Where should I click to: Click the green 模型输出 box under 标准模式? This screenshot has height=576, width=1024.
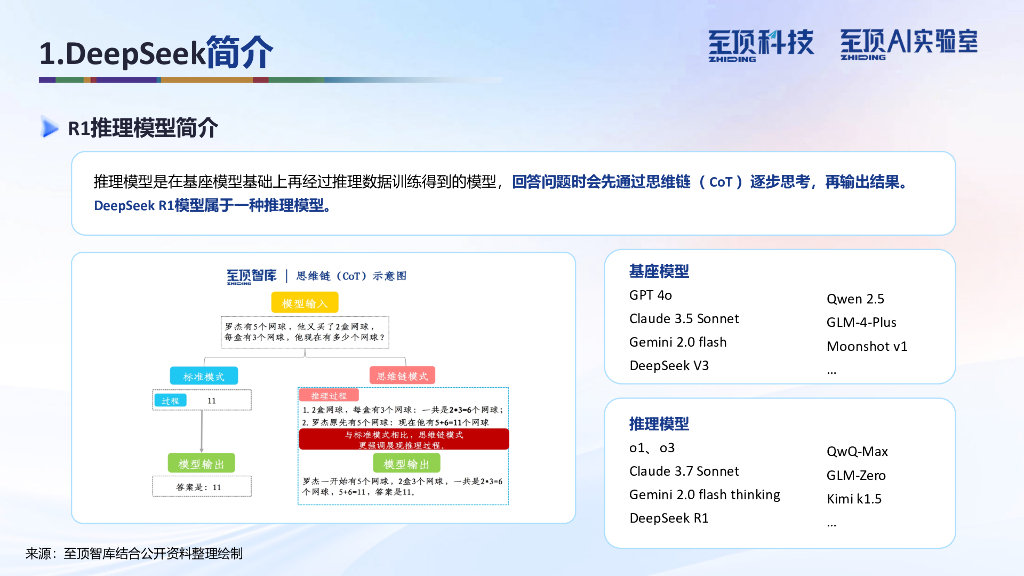point(201,464)
